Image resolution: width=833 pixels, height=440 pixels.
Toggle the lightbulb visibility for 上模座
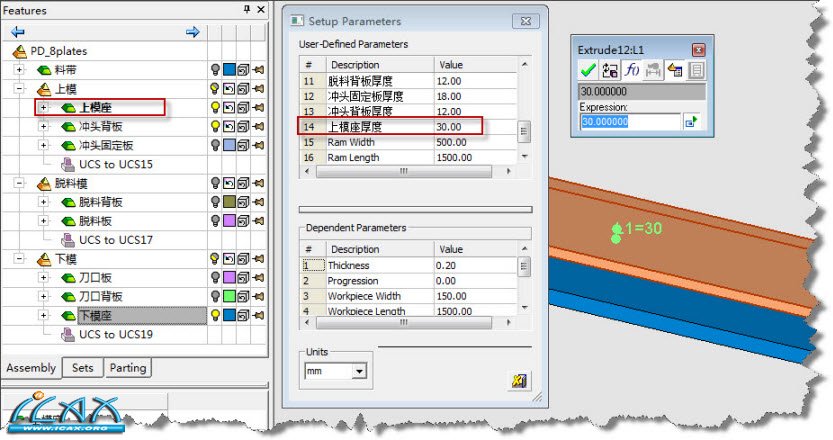pos(215,107)
